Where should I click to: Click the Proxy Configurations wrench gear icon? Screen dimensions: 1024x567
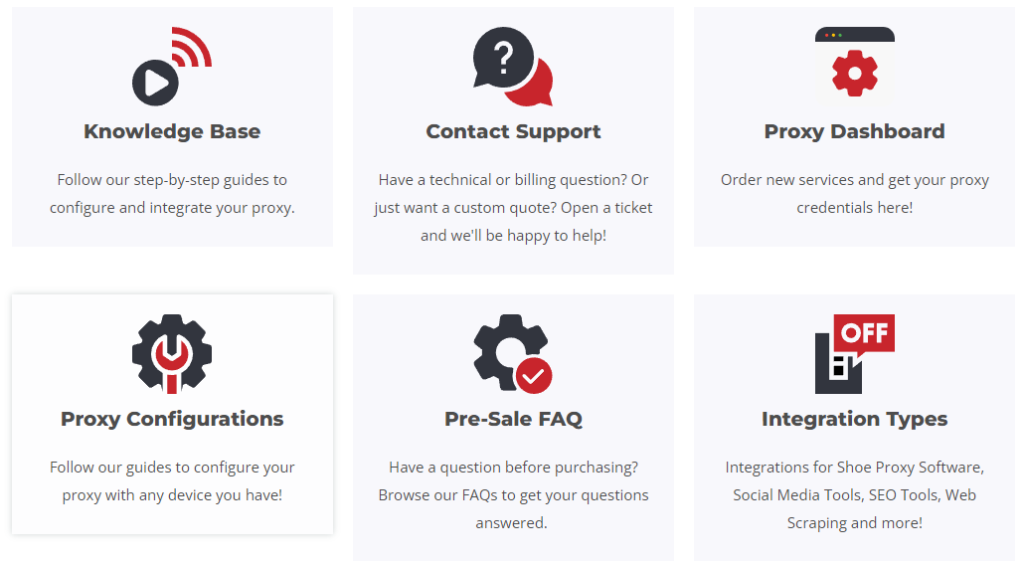click(x=171, y=353)
